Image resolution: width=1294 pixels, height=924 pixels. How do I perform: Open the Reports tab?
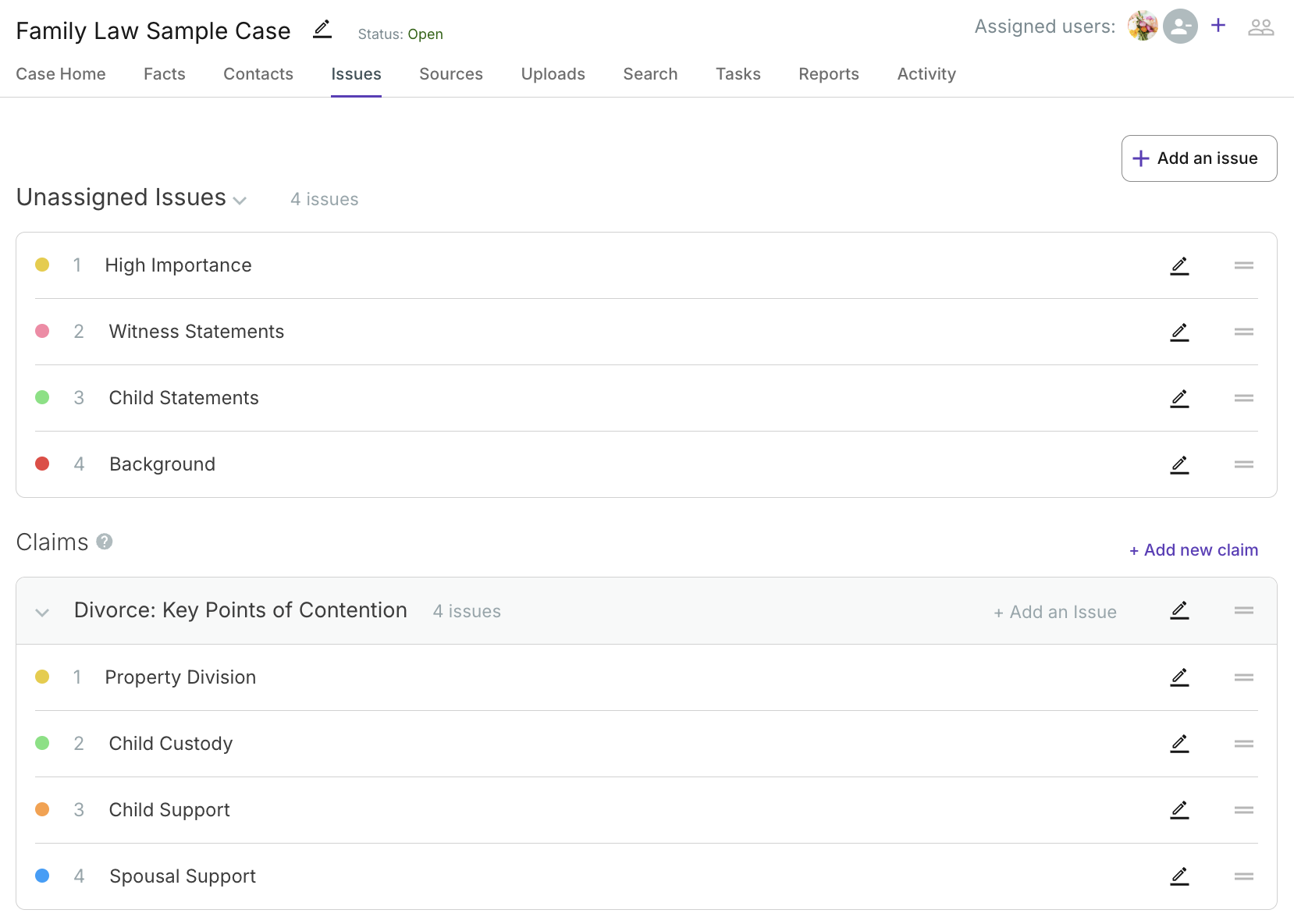pos(828,74)
